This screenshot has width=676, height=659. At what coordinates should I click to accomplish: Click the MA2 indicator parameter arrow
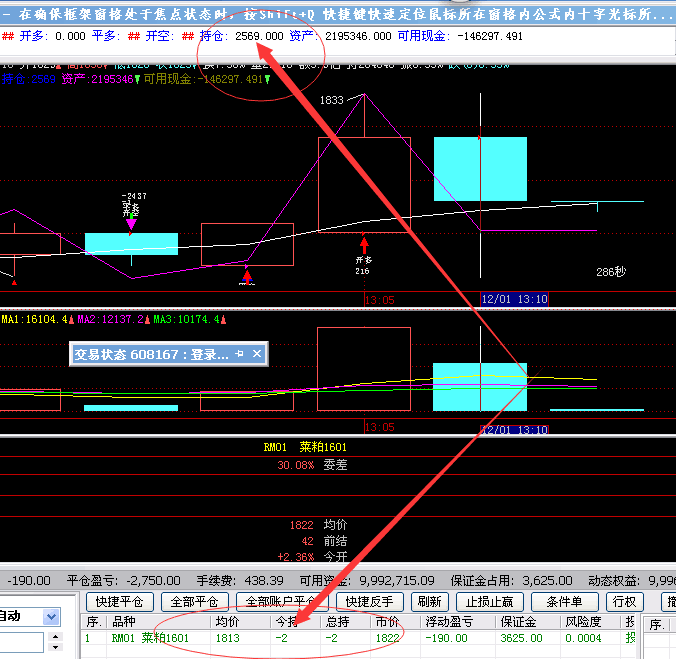pyautogui.click(x=146, y=320)
